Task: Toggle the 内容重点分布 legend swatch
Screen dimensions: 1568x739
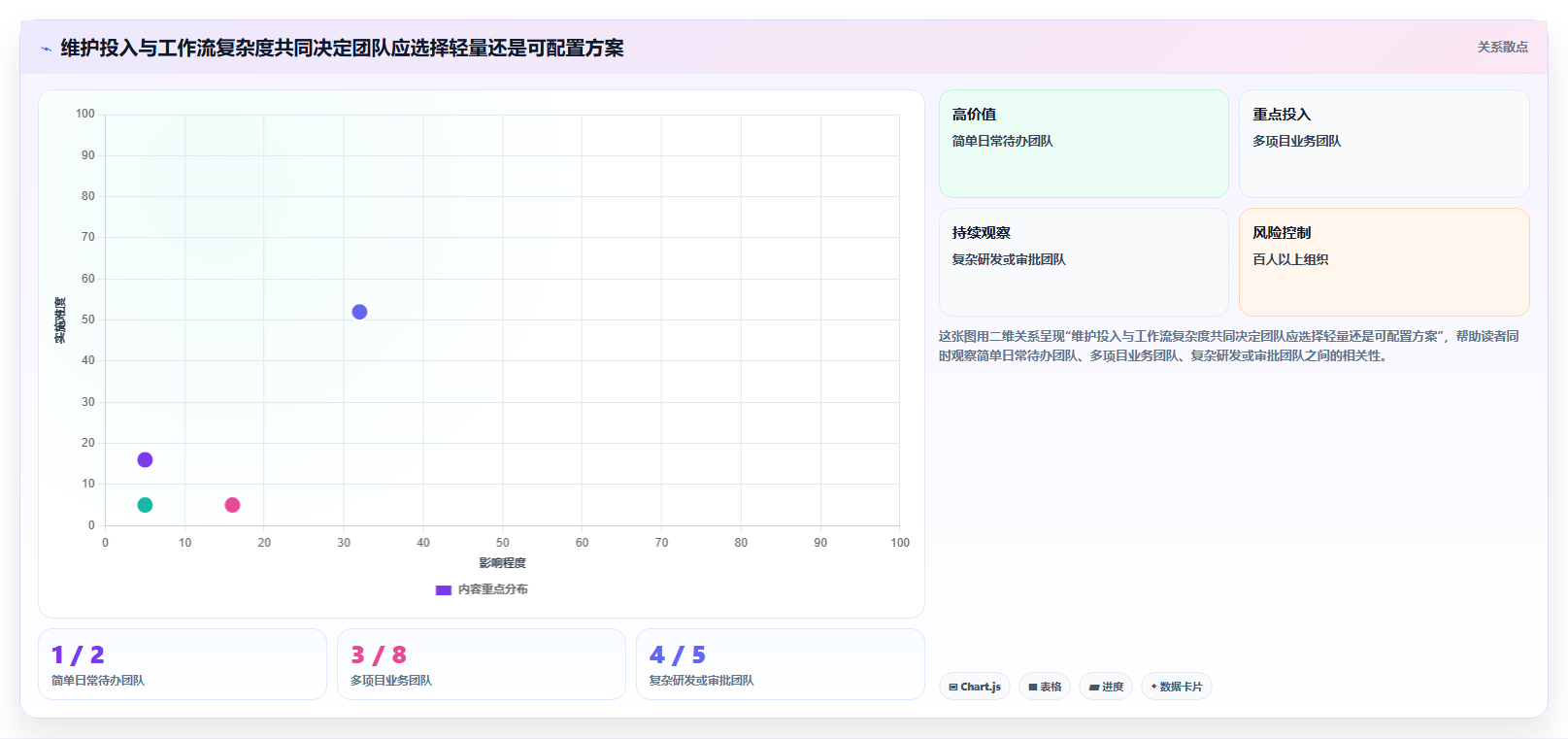Action: [x=444, y=589]
